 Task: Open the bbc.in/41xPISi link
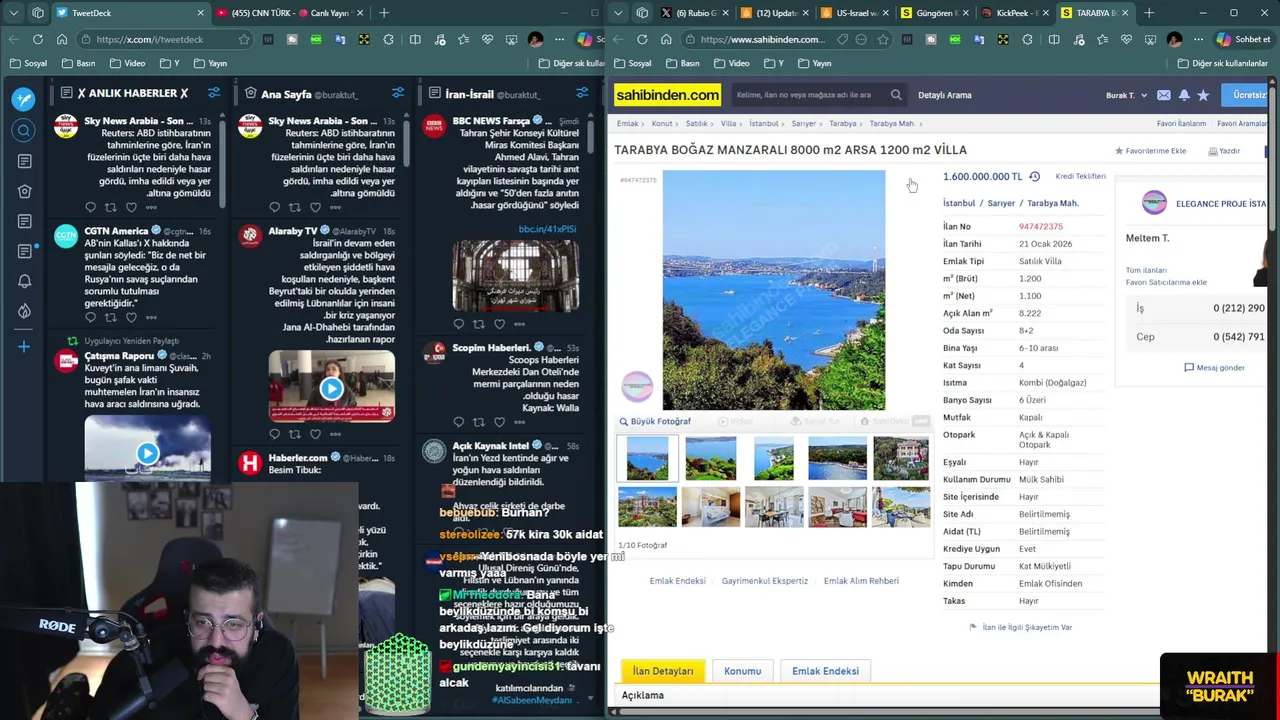(547, 229)
